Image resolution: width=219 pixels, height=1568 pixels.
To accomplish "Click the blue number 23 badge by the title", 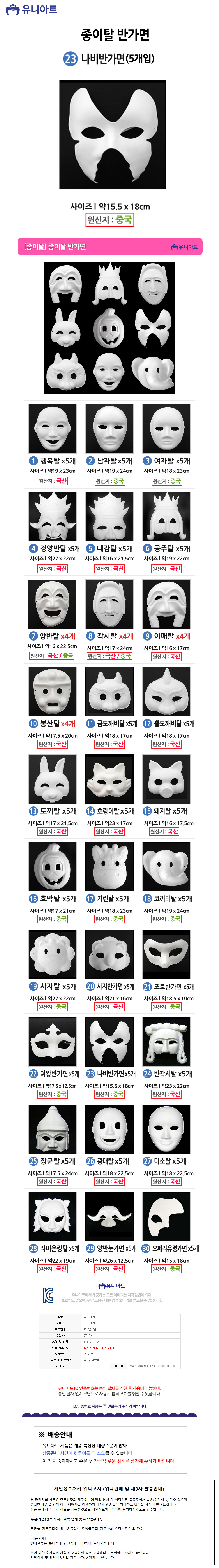I will pyautogui.click(x=70, y=58).
